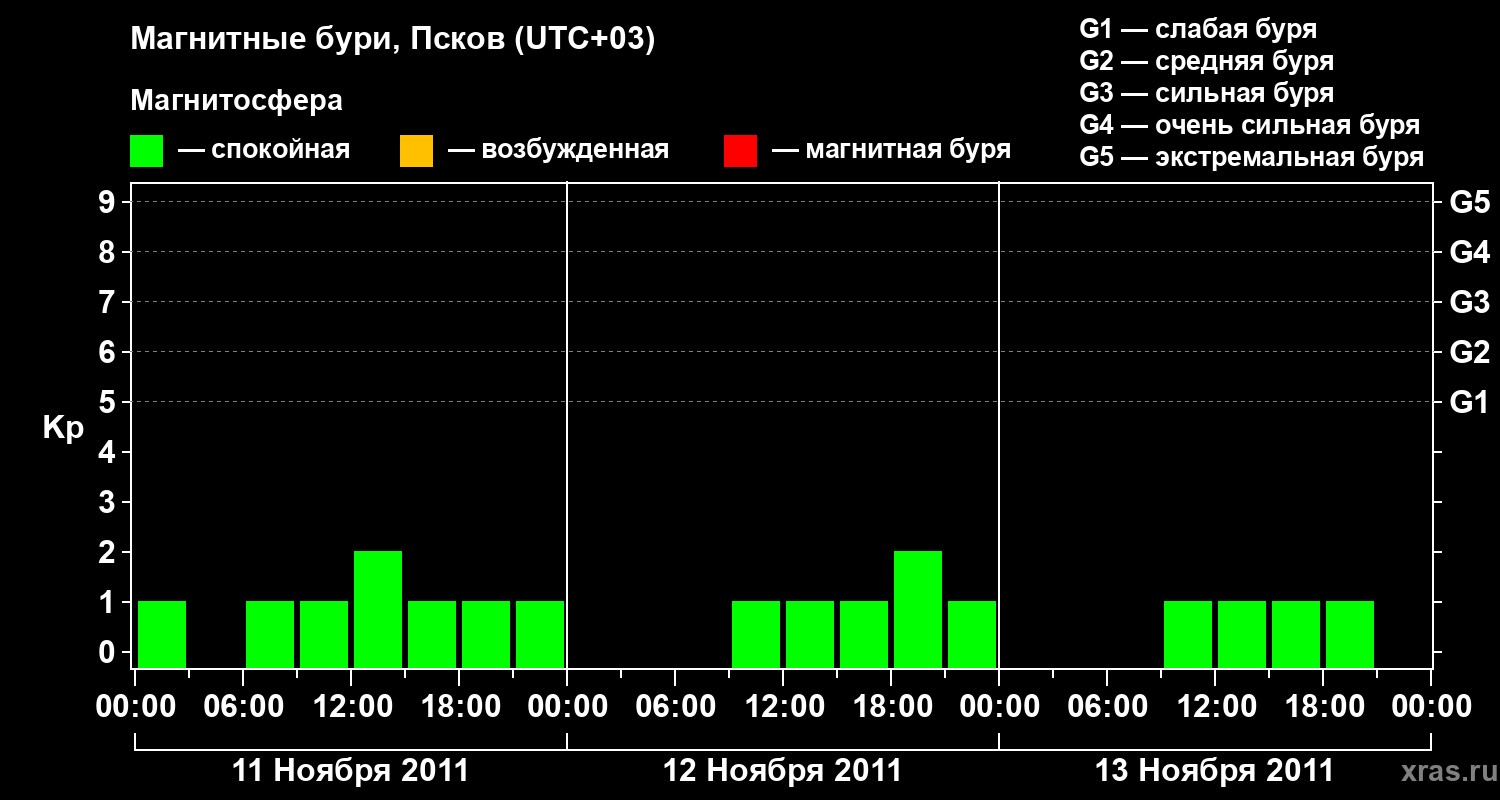
Task: Click the '— возбужденная' legend label
Action: tap(558, 151)
